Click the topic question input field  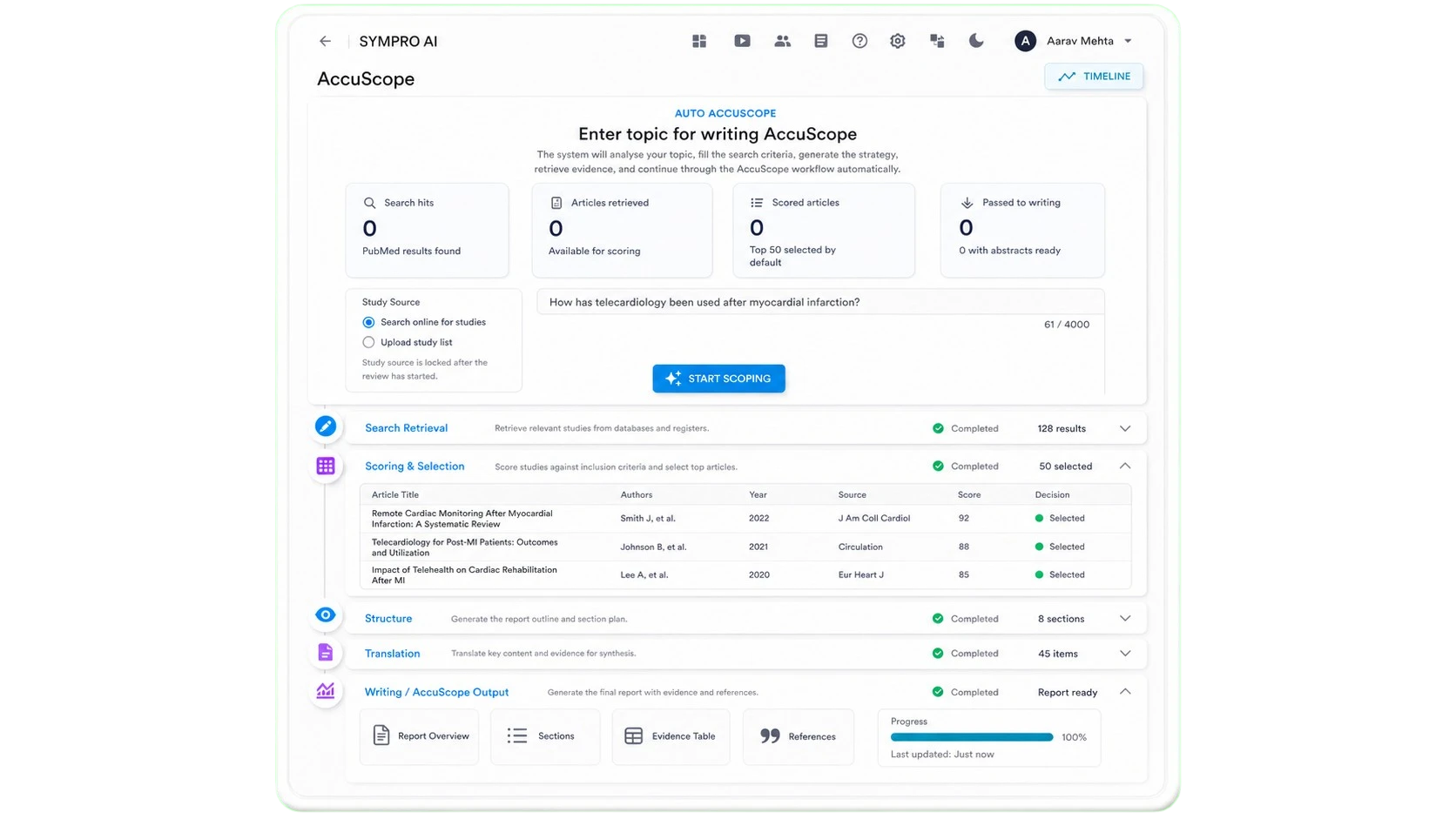820,302
